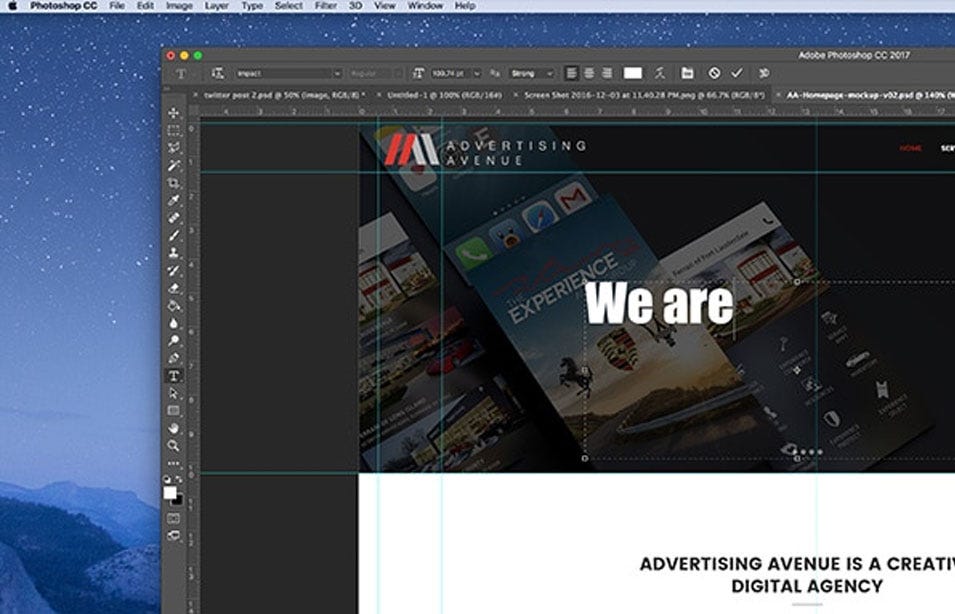Select the Zoom magnifier tool
Image resolution: width=955 pixels, height=614 pixels.
point(174,446)
